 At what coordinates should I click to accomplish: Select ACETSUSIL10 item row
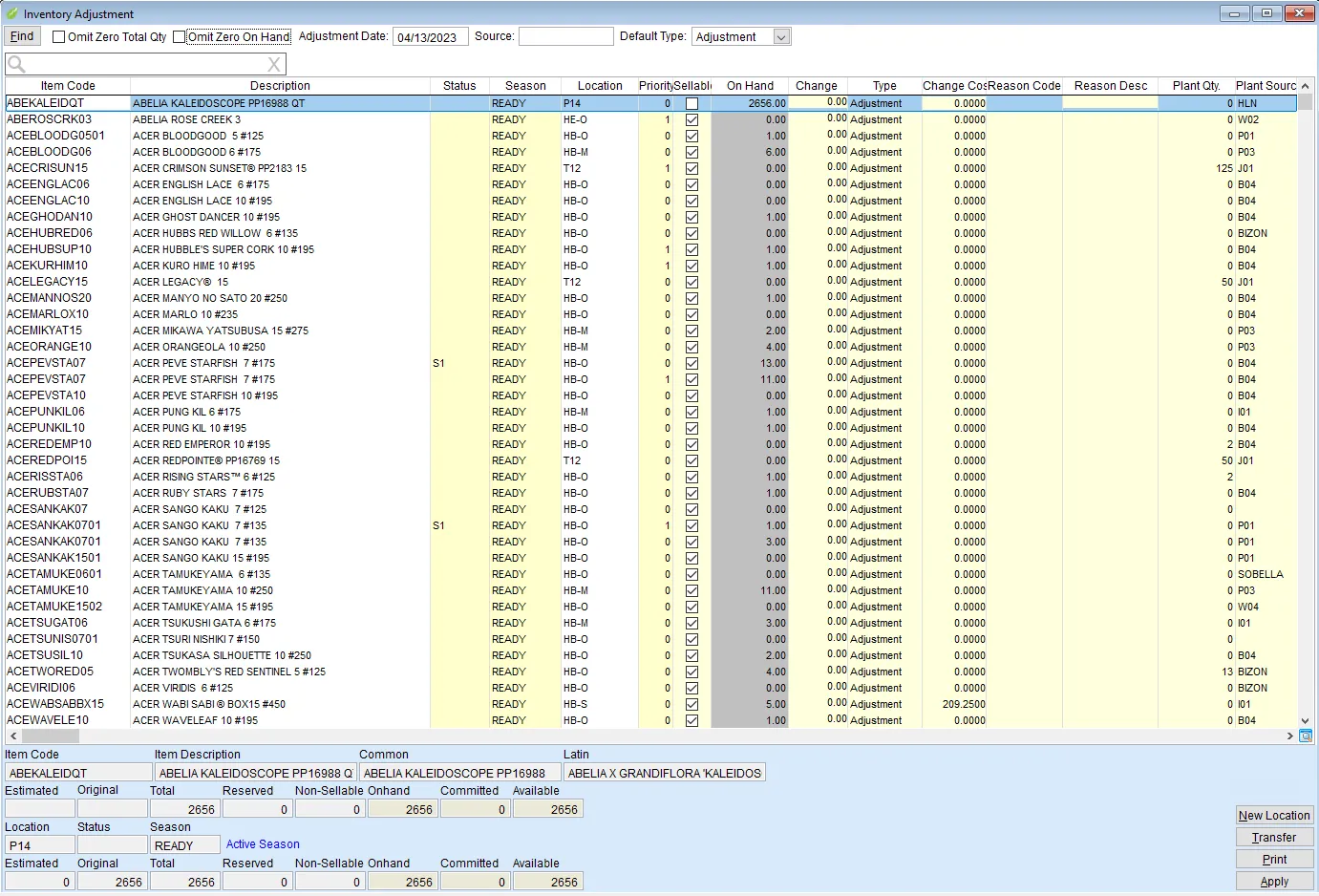651,655
